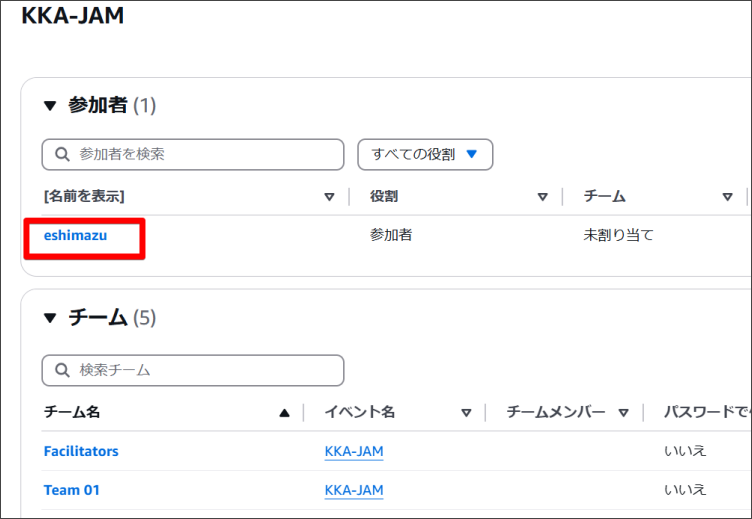Sort by the チーム column arrow
This screenshot has width=752, height=519.
click(x=727, y=197)
